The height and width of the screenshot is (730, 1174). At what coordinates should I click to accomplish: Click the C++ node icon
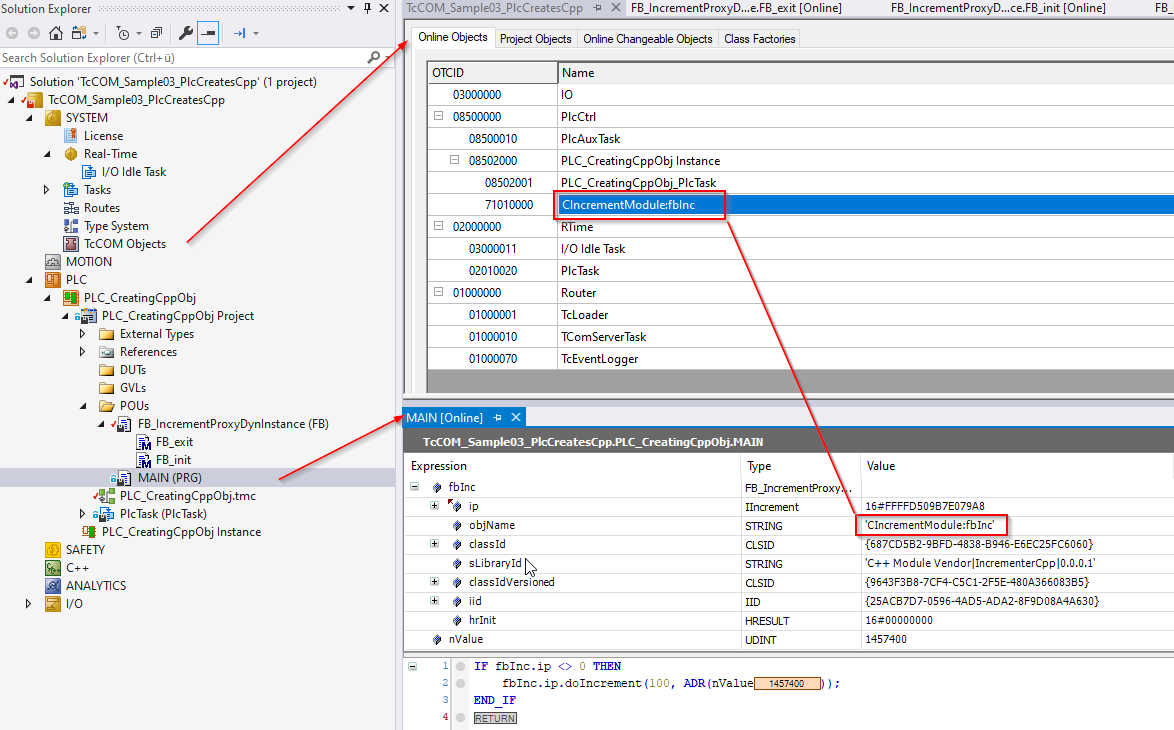52,567
